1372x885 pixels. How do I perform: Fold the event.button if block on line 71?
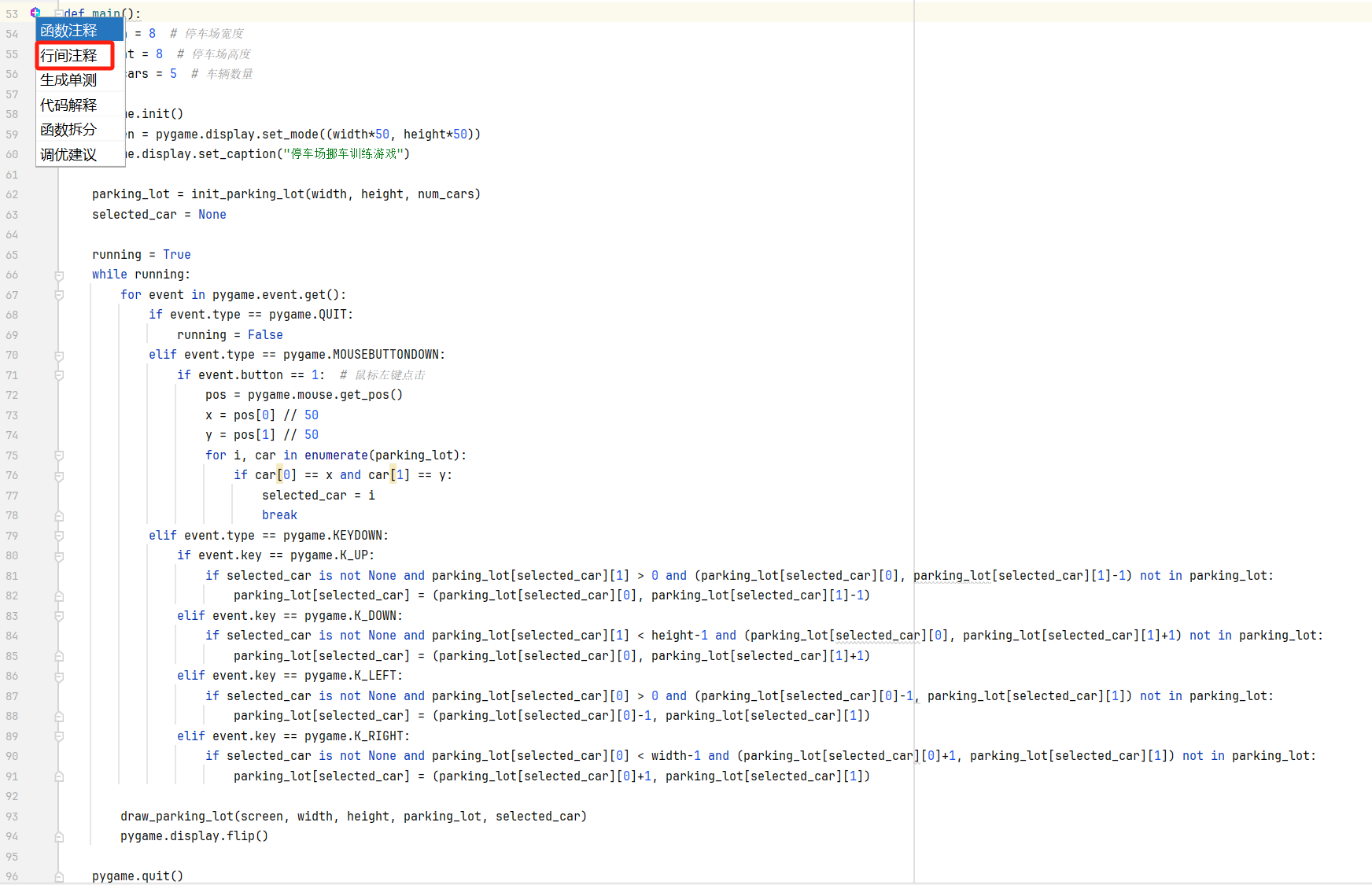click(x=59, y=375)
